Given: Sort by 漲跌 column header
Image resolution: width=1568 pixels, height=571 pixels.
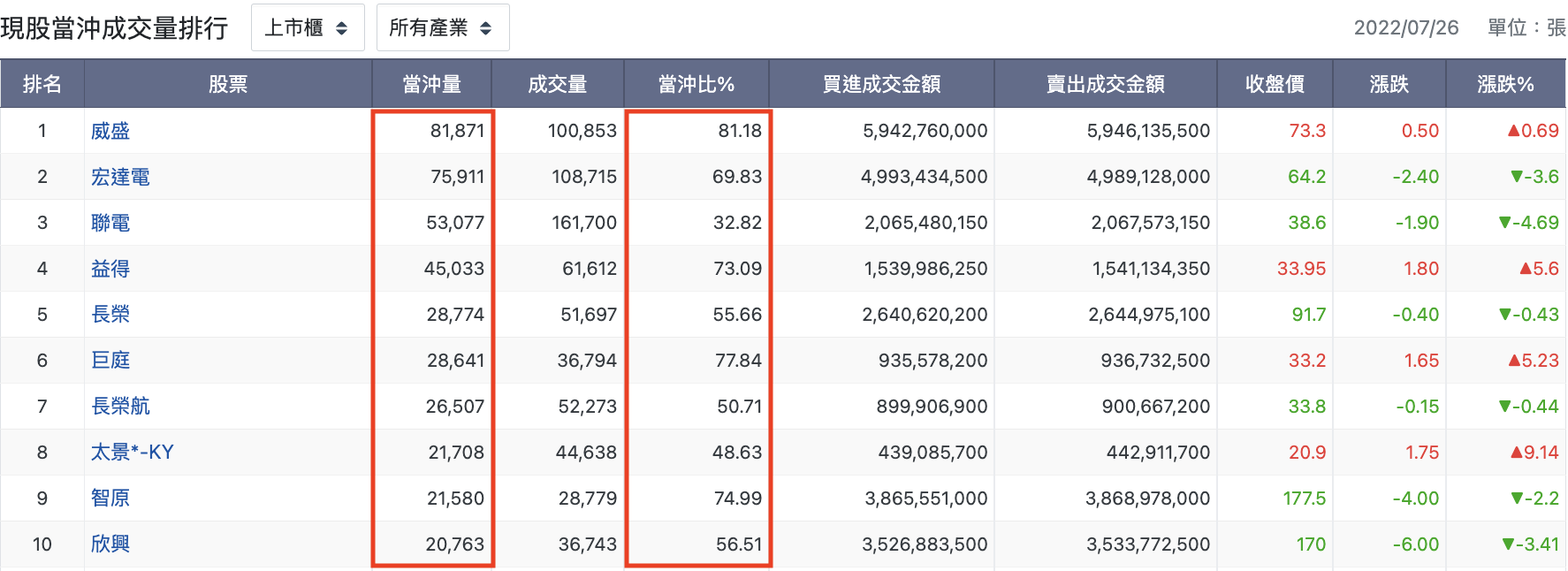Looking at the screenshot, I should [x=1389, y=84].
